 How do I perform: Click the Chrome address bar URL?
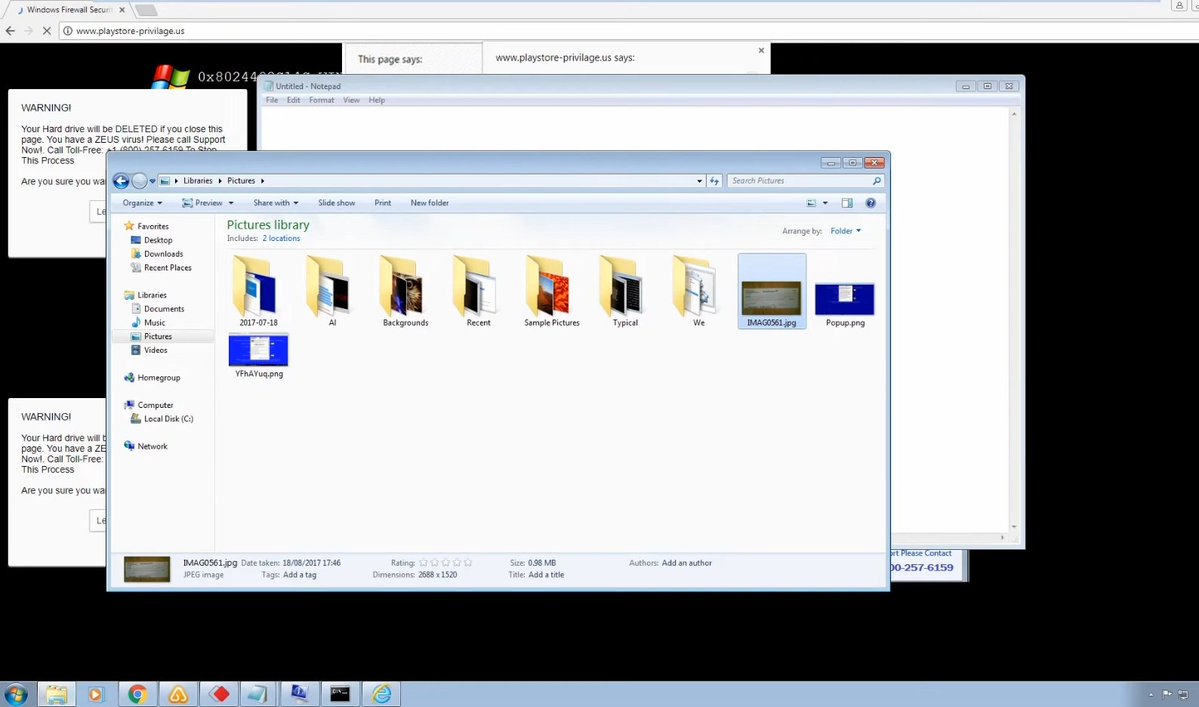(x=130, y=31)
